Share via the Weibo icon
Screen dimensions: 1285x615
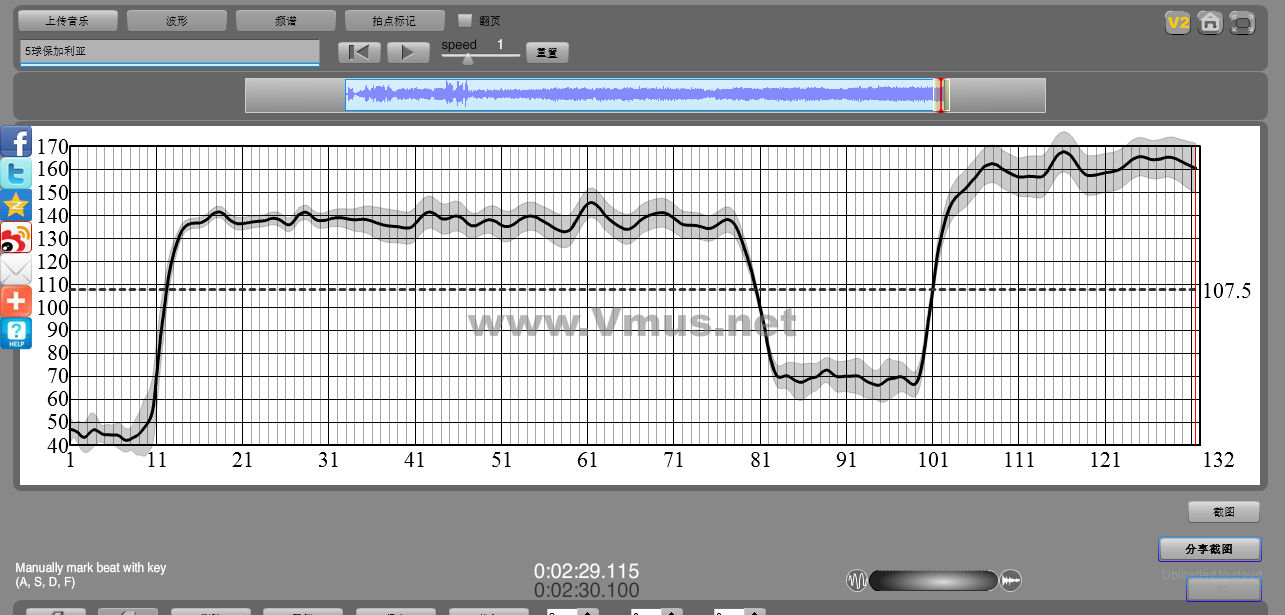tap(16, 238)
